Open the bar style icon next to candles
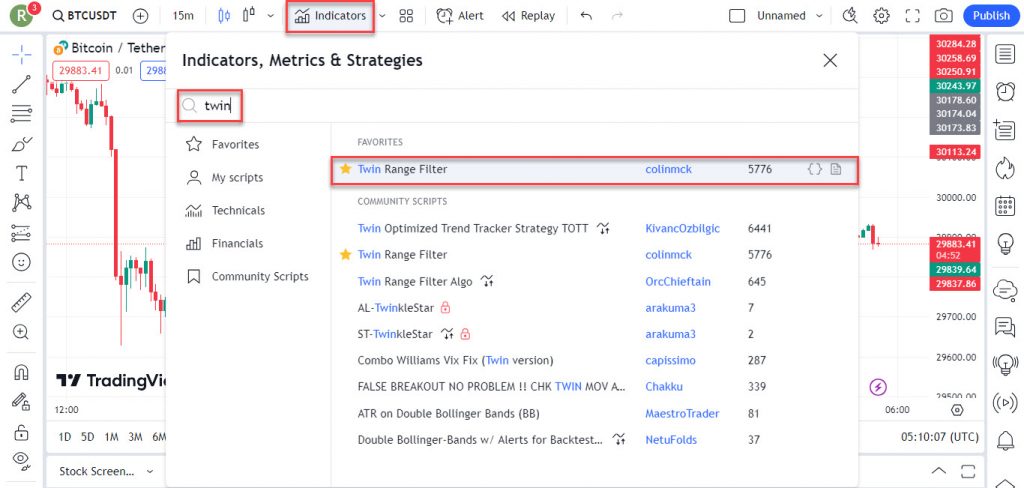 click(x=249, y=16)
